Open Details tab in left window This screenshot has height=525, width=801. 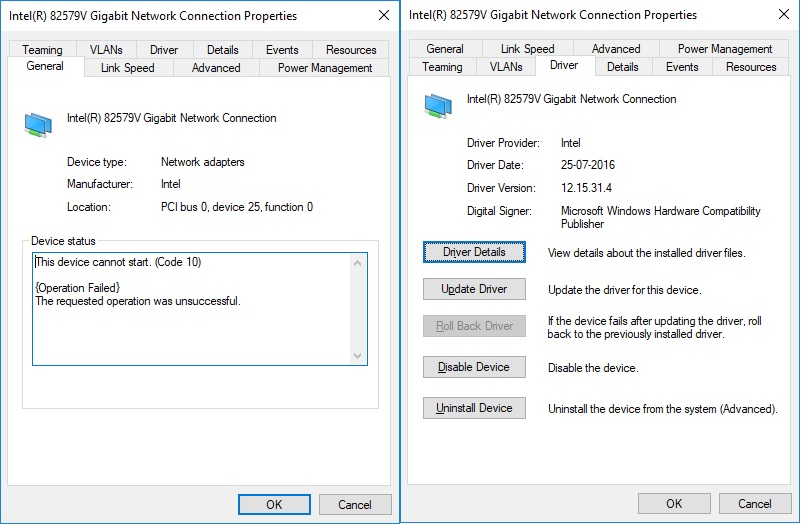point(223,50)
